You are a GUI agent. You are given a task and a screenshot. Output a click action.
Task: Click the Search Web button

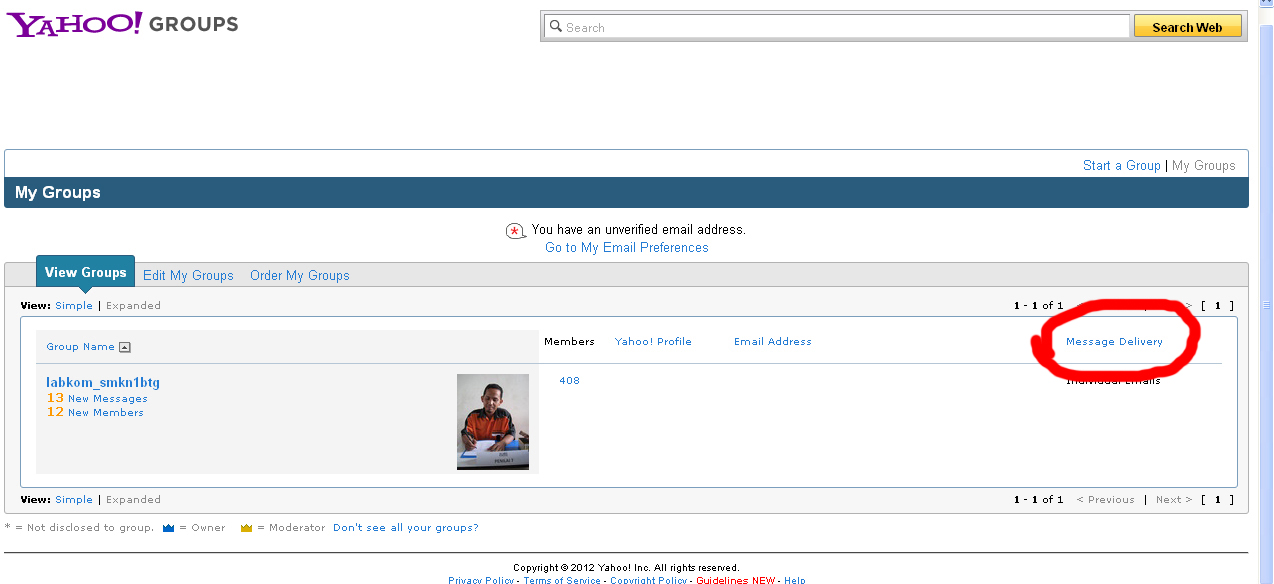[x=1187, y=27]
